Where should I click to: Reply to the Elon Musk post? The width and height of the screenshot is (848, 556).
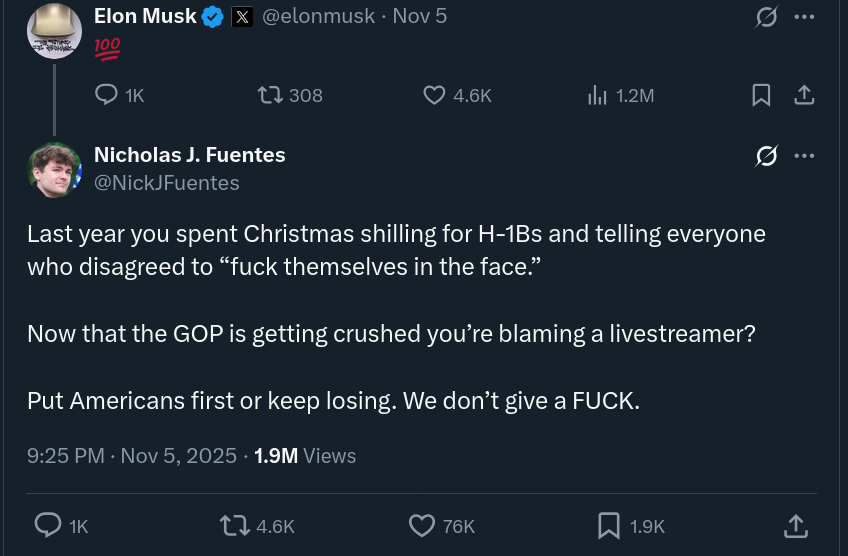[107, 95]
